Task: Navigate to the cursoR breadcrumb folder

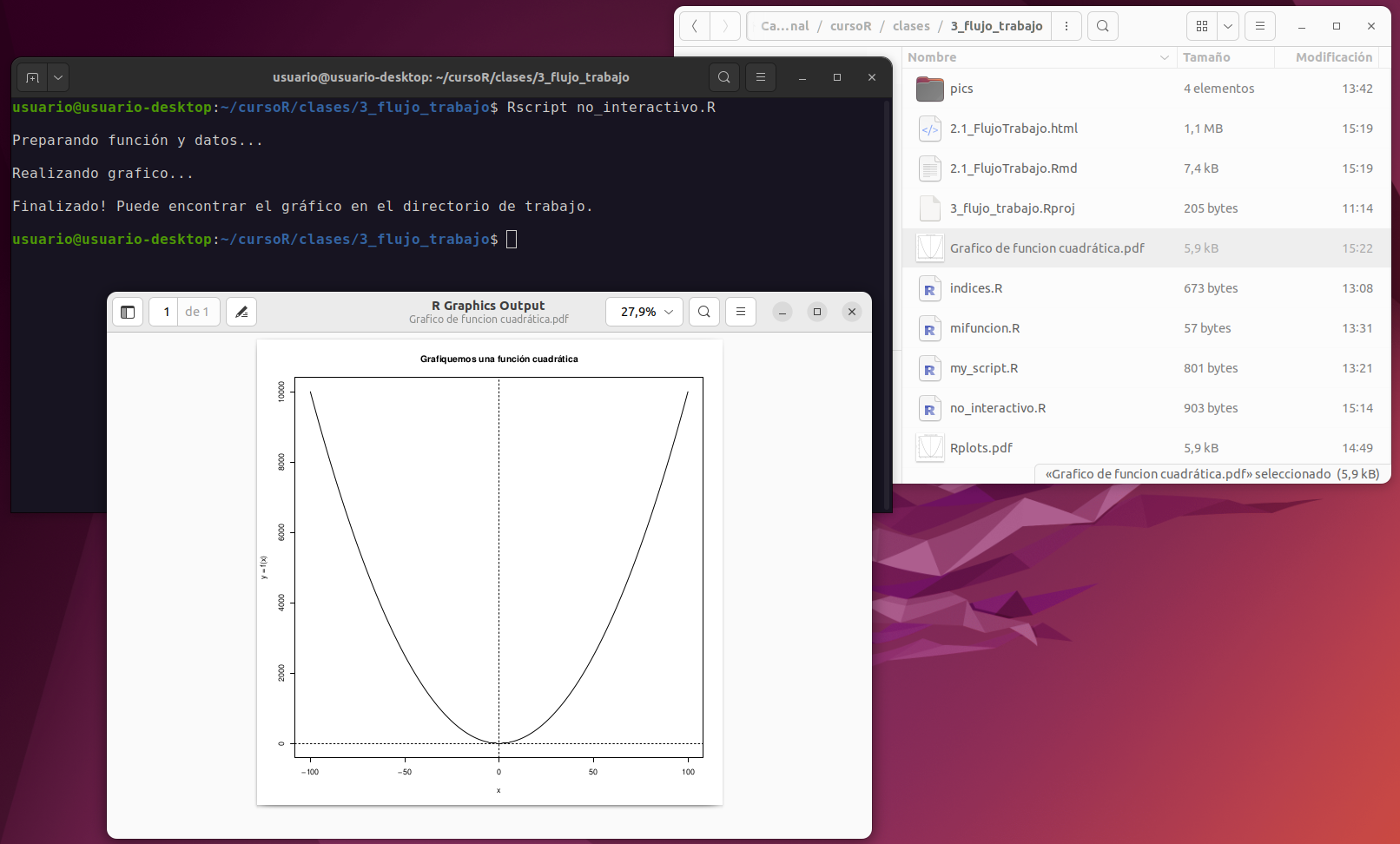Action: (850, 26)
